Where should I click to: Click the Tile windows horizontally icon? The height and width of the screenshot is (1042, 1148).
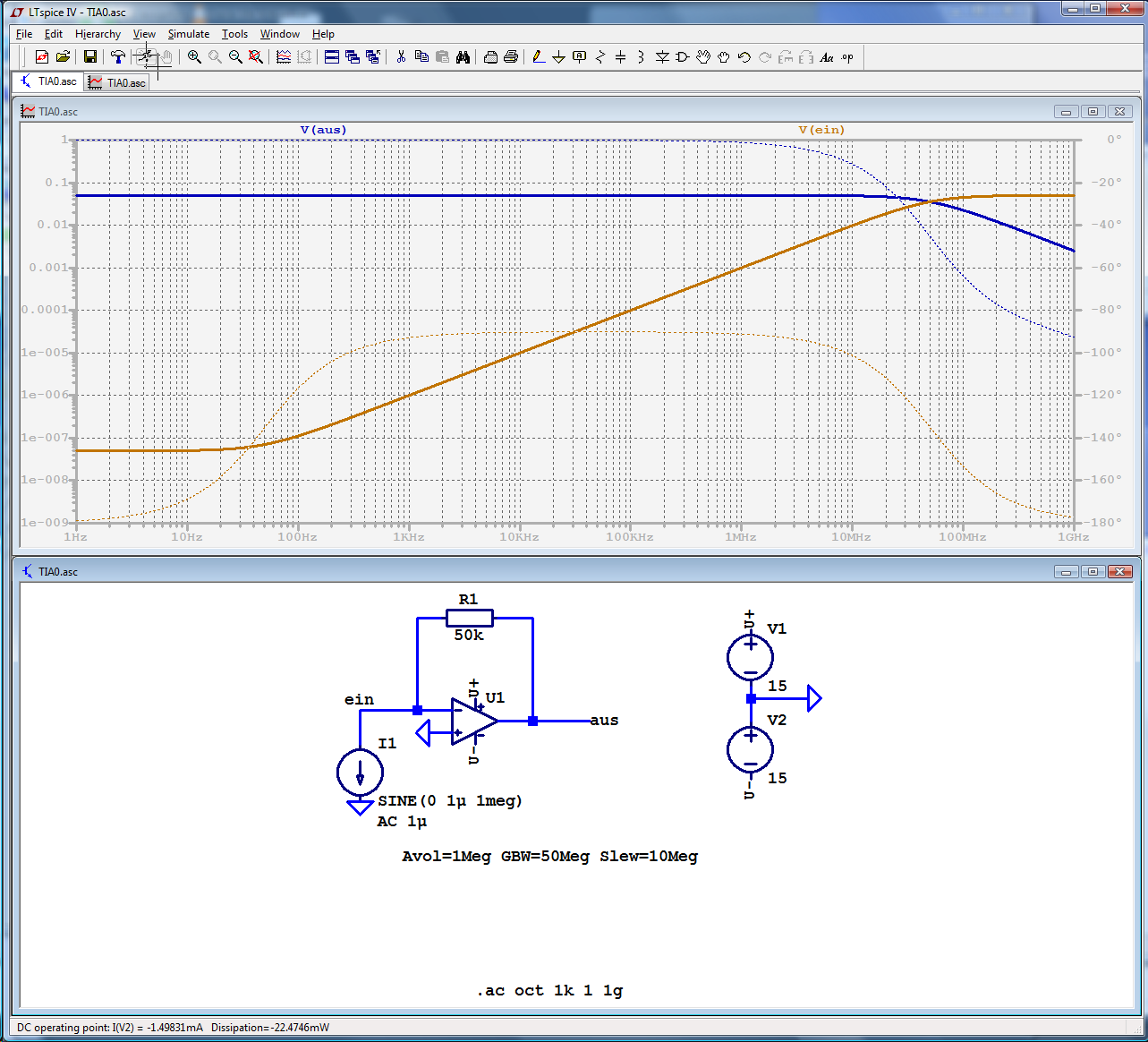pos(332,57)
